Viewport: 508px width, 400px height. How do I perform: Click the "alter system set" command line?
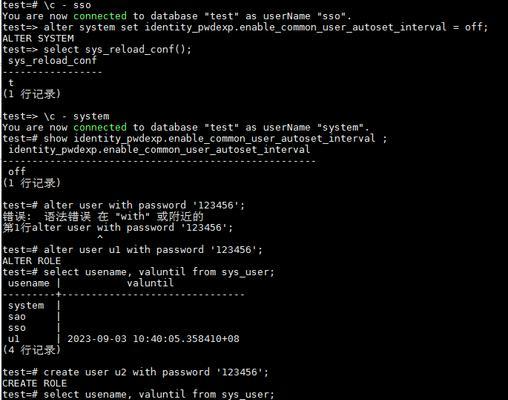pyautogui.click(x=245, y=27)
